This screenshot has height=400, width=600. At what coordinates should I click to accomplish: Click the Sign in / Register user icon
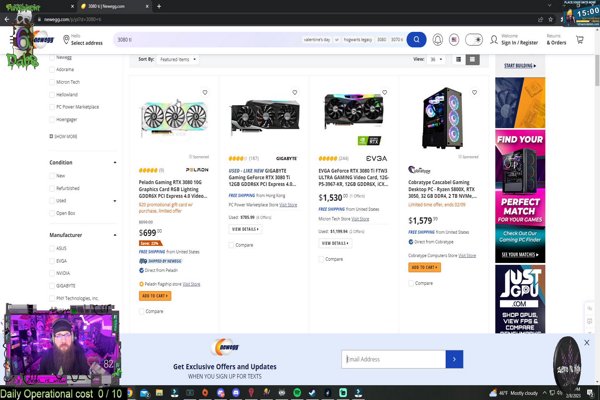[x=494, y=39]
